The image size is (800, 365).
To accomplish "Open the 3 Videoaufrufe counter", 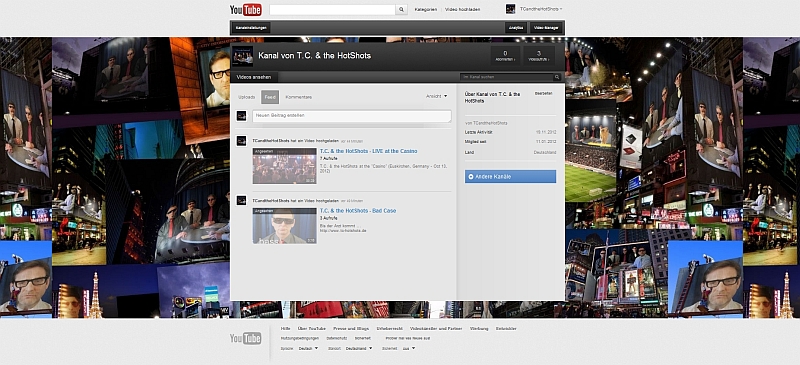I will click(x=539, y=56).
